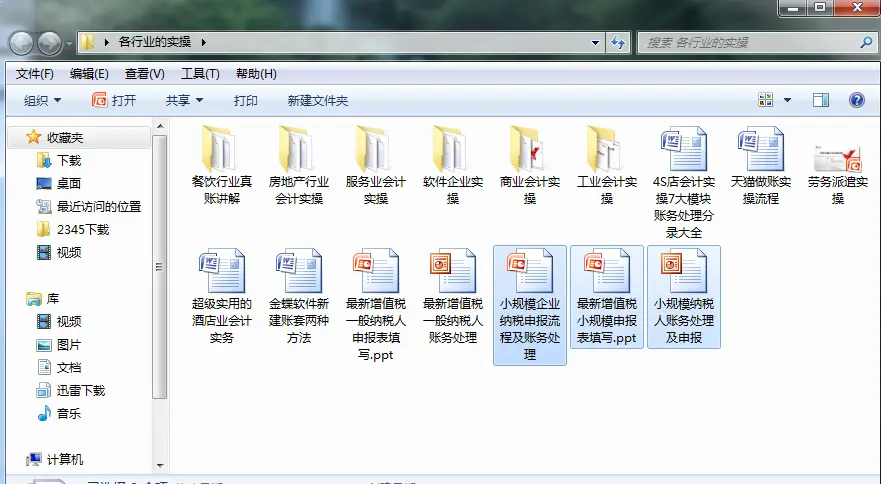The image size is (881, 484).
Task: Open the help question mark icon
Action: (856, 100)
